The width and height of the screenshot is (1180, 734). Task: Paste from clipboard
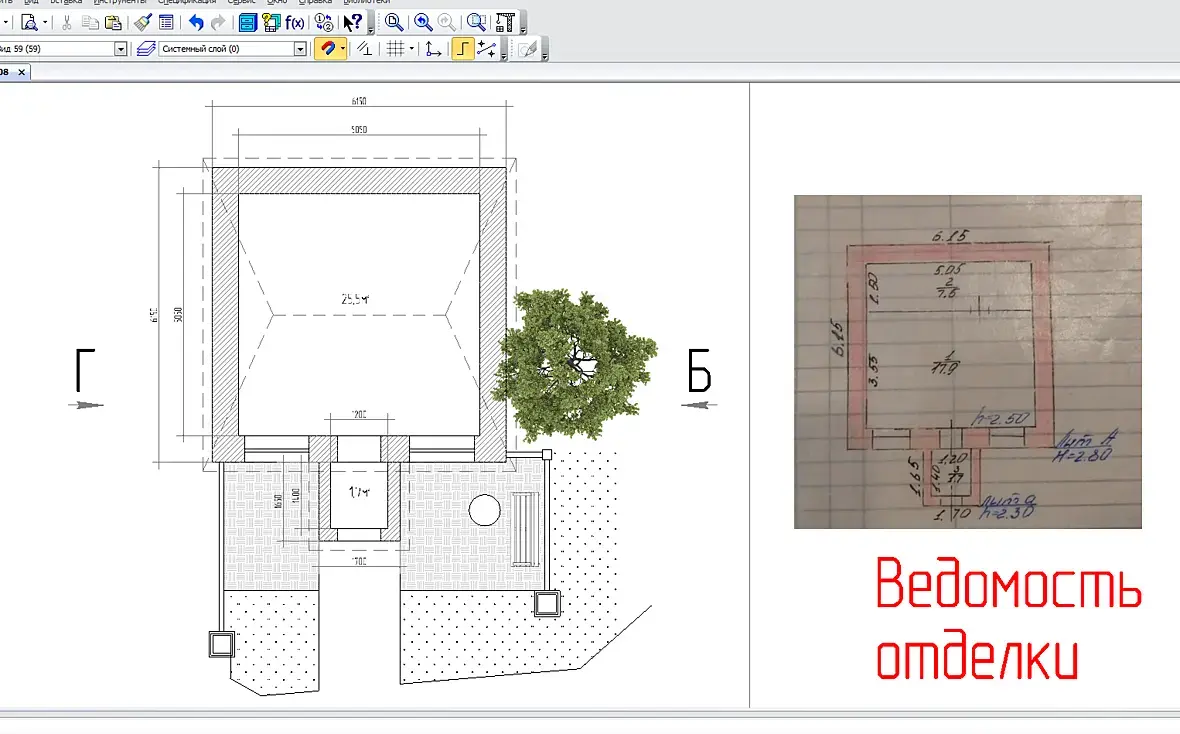114,23
